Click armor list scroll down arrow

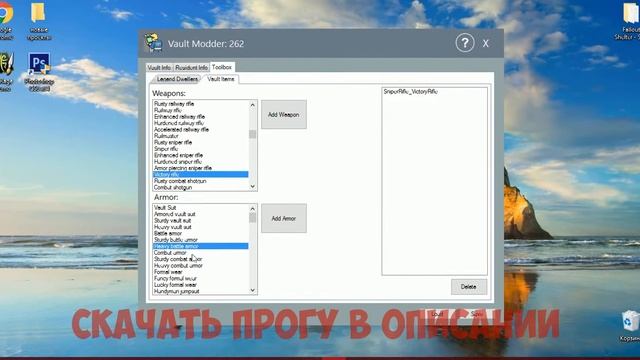(x=252, y=290)
